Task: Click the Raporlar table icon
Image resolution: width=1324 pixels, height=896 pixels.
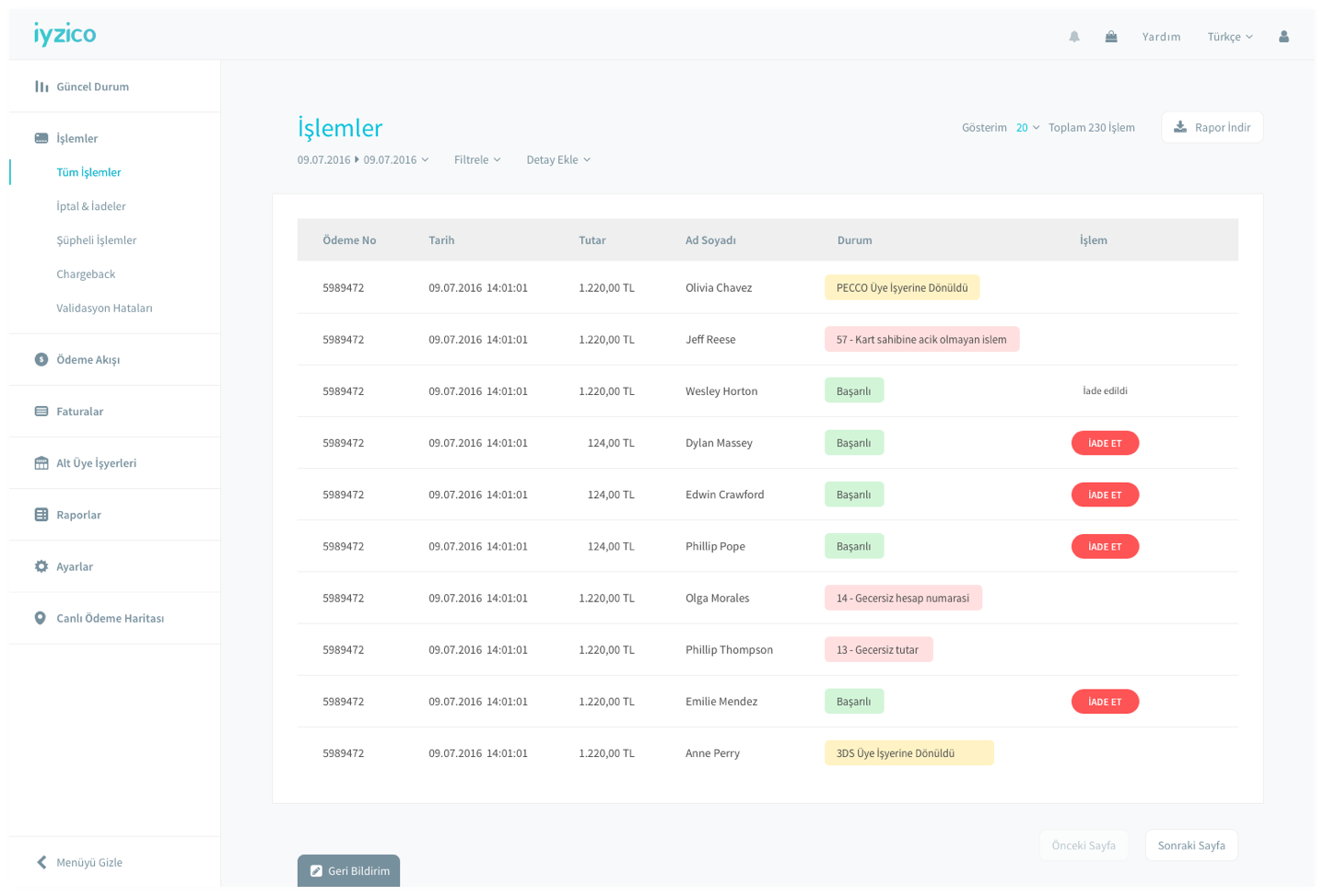Action: click(x=41, y=514)
